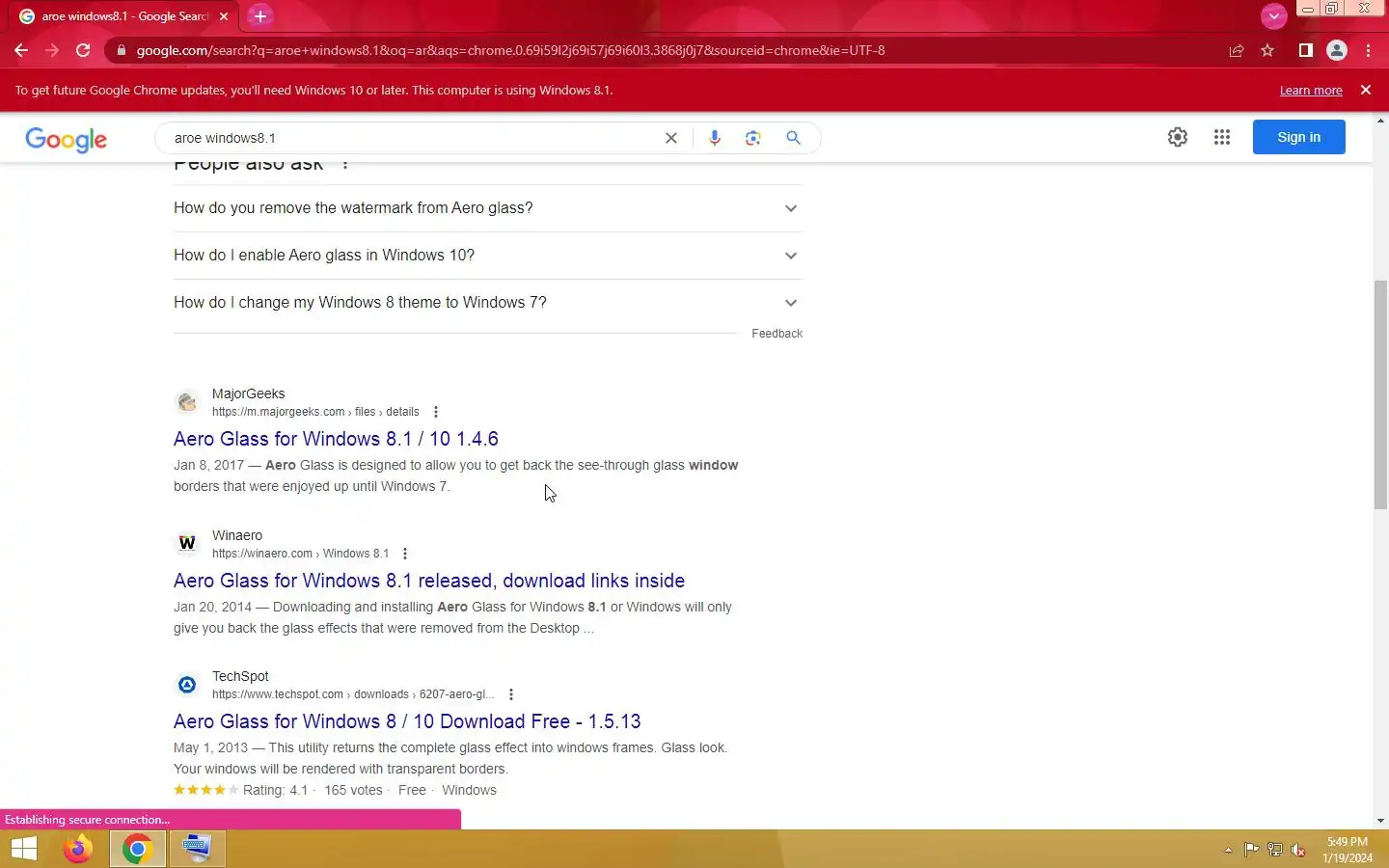
Task: Open the Chrome profile avatar
Action: pyautogui.click(x=1336, y=50)
